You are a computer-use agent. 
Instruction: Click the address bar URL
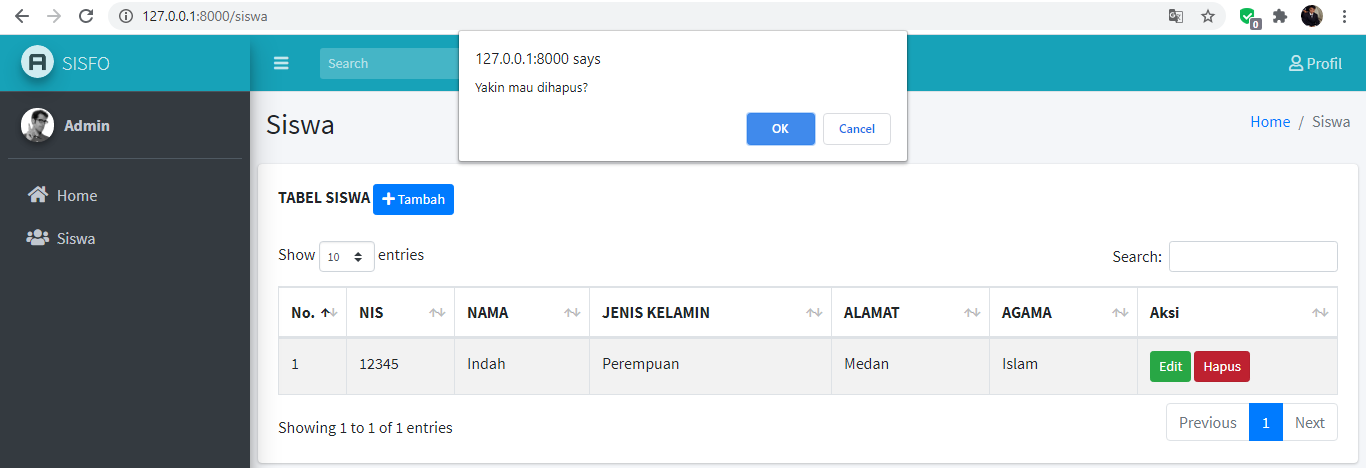[x=205, y=16]
